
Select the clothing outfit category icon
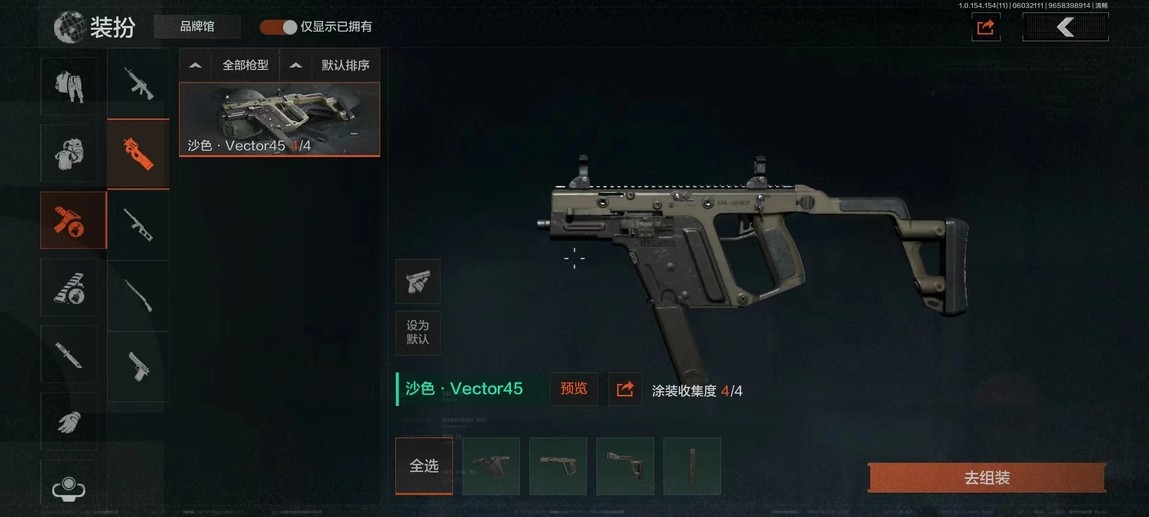[x=69, y=86]
